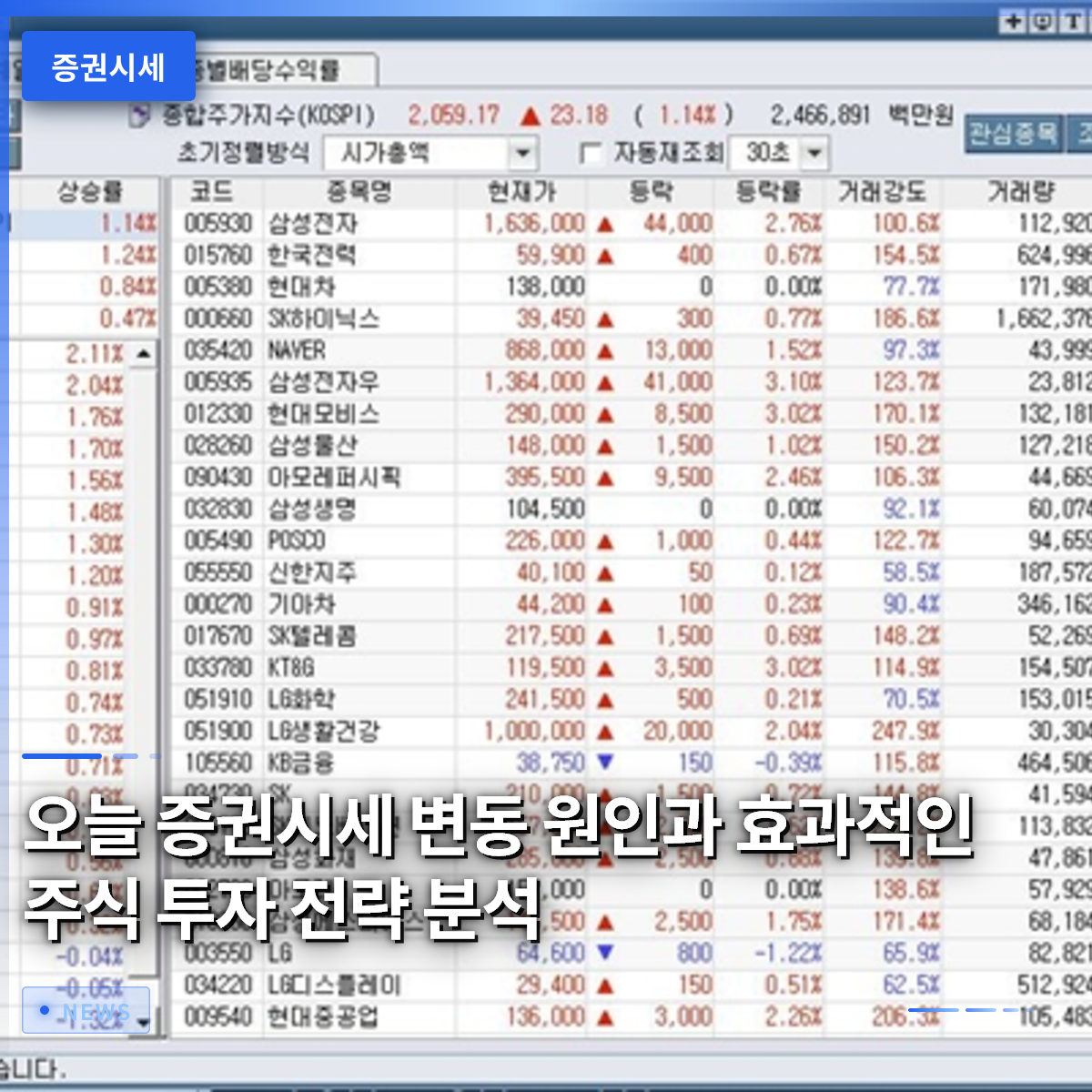Click the -0.39% change rate cell
1092x1092 pixels.
788,763
